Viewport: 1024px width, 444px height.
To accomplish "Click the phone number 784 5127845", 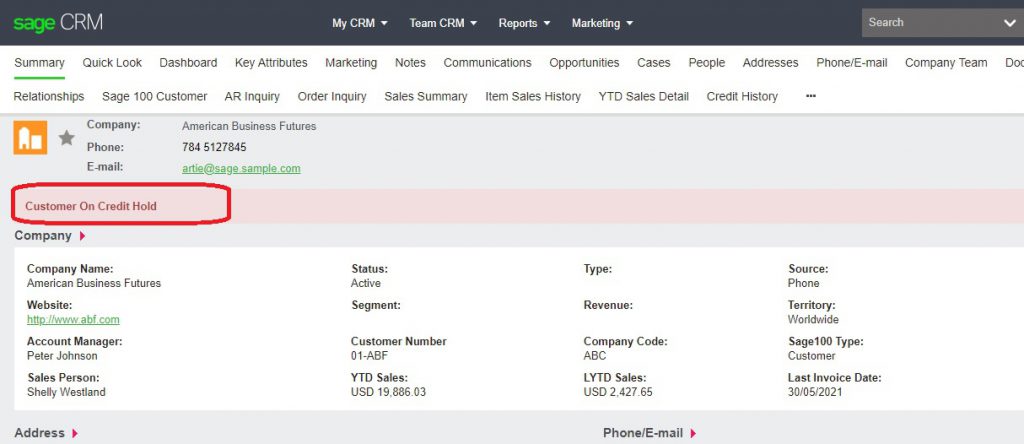I will point(214,147).
